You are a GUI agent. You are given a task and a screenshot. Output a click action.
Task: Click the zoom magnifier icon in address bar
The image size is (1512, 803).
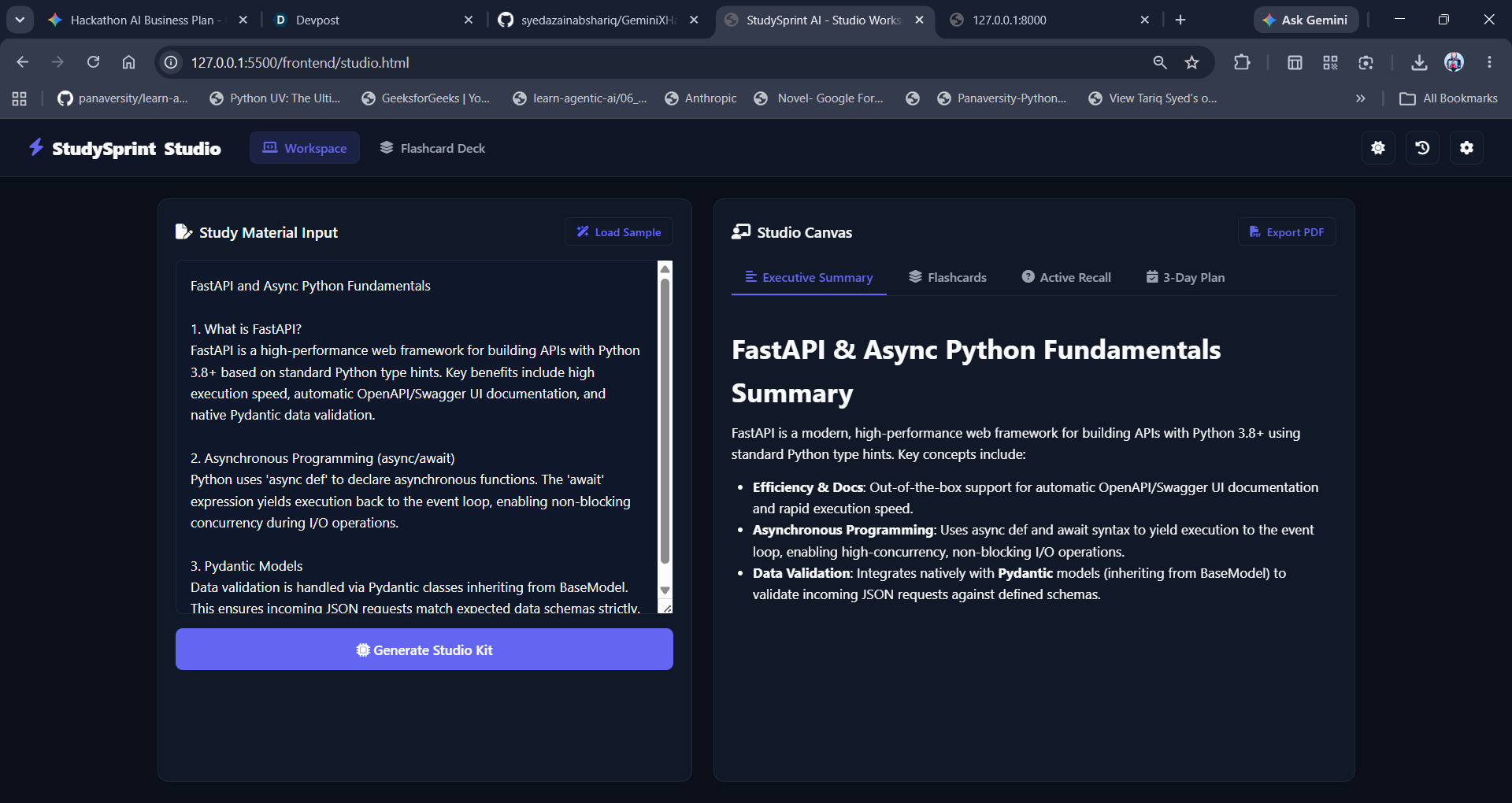point(1160,62)
